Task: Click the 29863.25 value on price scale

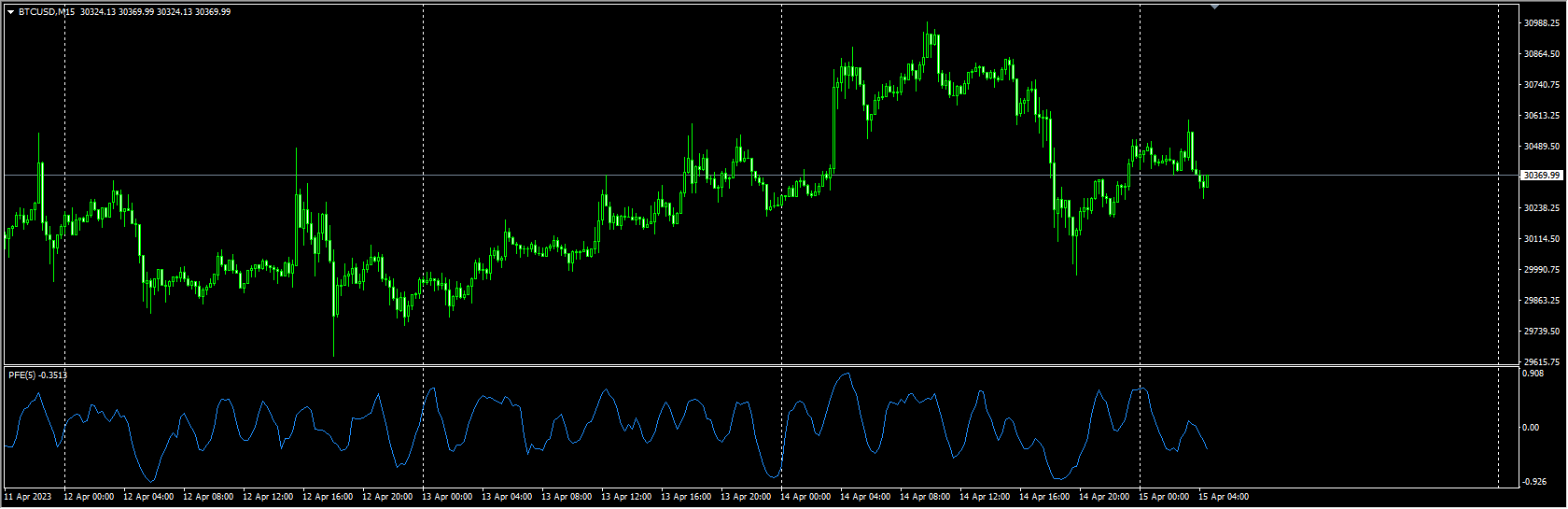Action: pos(1542,301)
